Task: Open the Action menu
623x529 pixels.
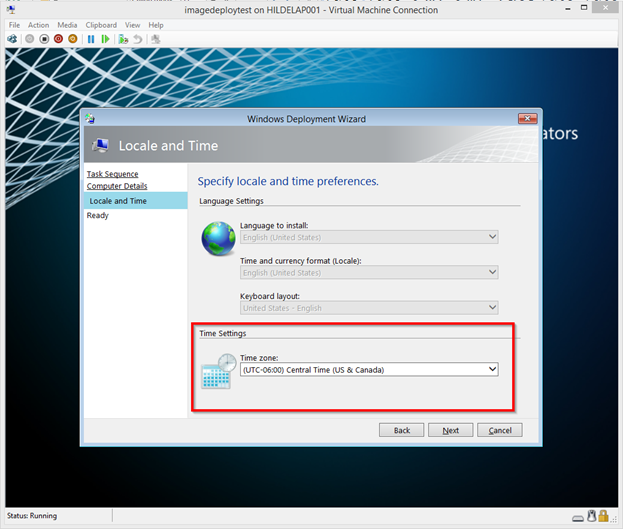Action: pos(39,25)
